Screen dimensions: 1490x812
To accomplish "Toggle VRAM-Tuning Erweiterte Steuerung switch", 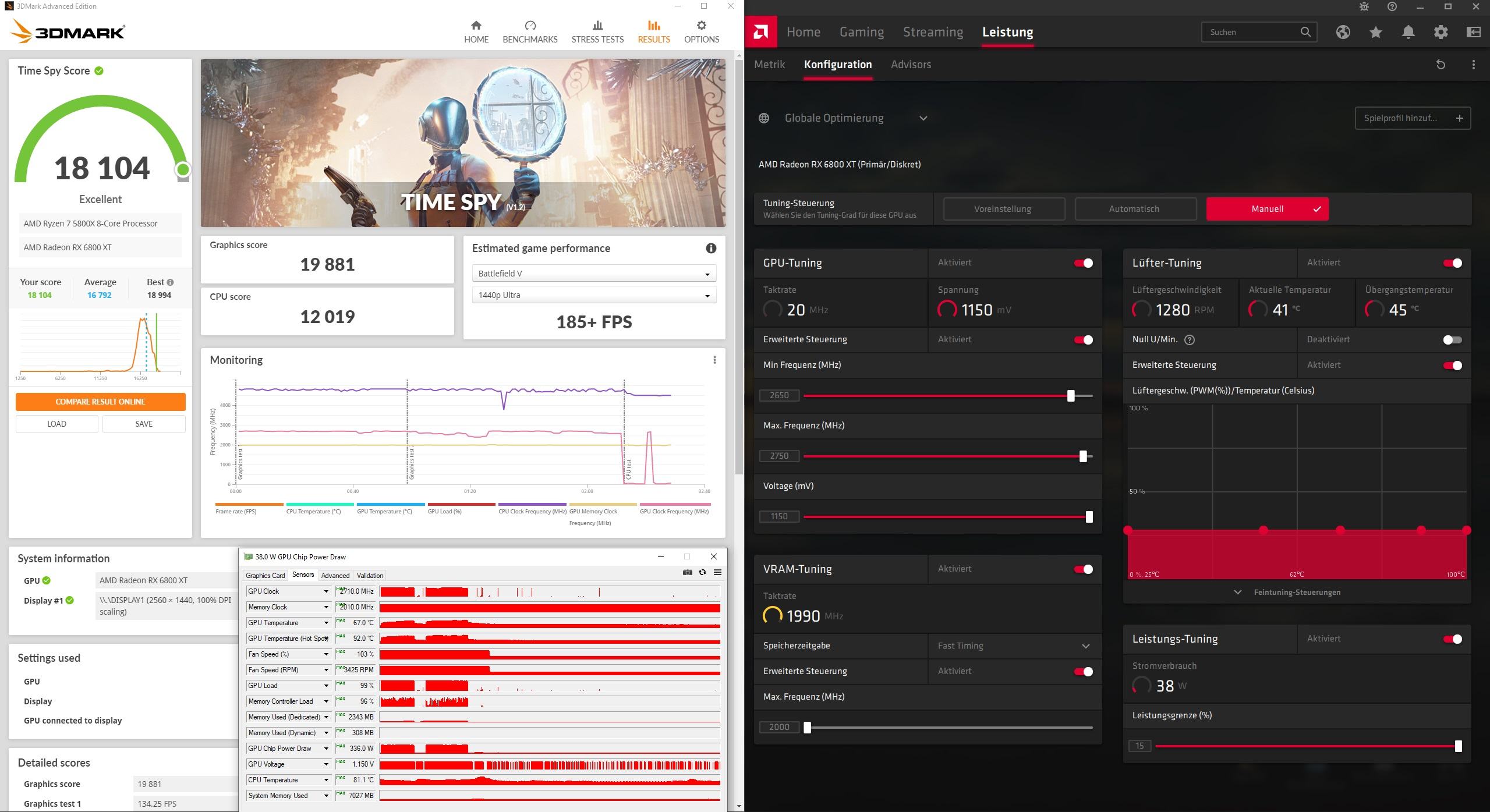I will pos(1084,672).
